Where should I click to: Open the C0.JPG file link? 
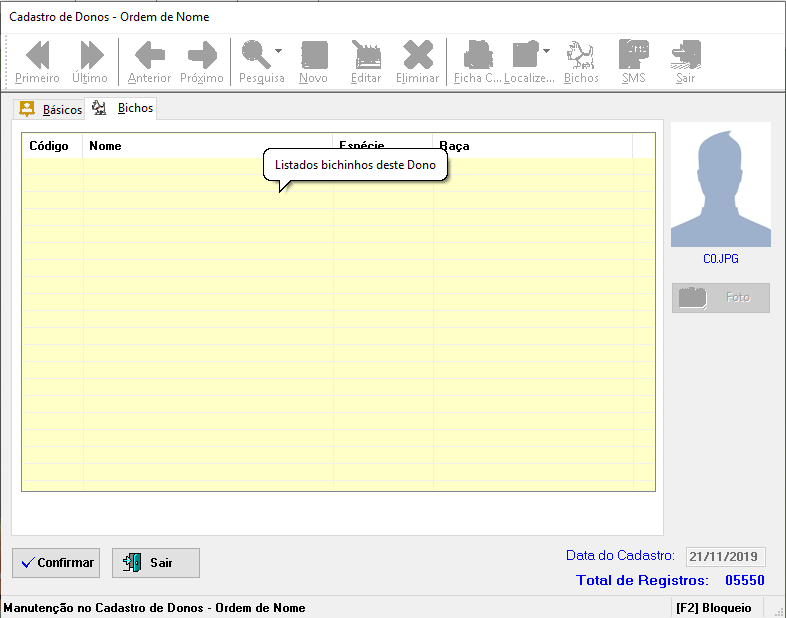(721, 259)
